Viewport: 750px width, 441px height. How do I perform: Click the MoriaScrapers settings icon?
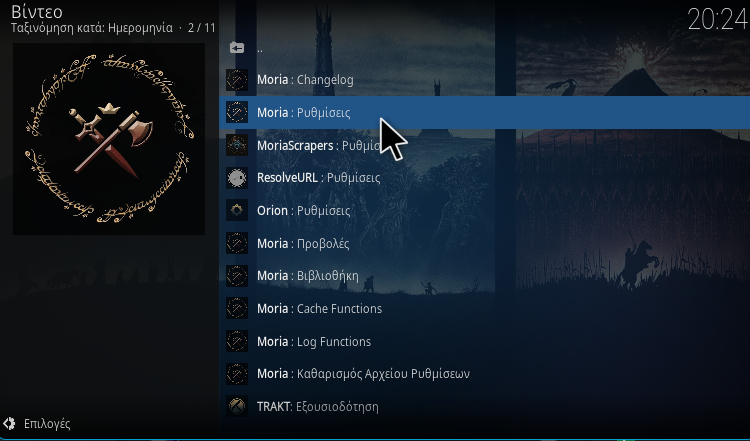pyautogui.click(x=237, y=145)
